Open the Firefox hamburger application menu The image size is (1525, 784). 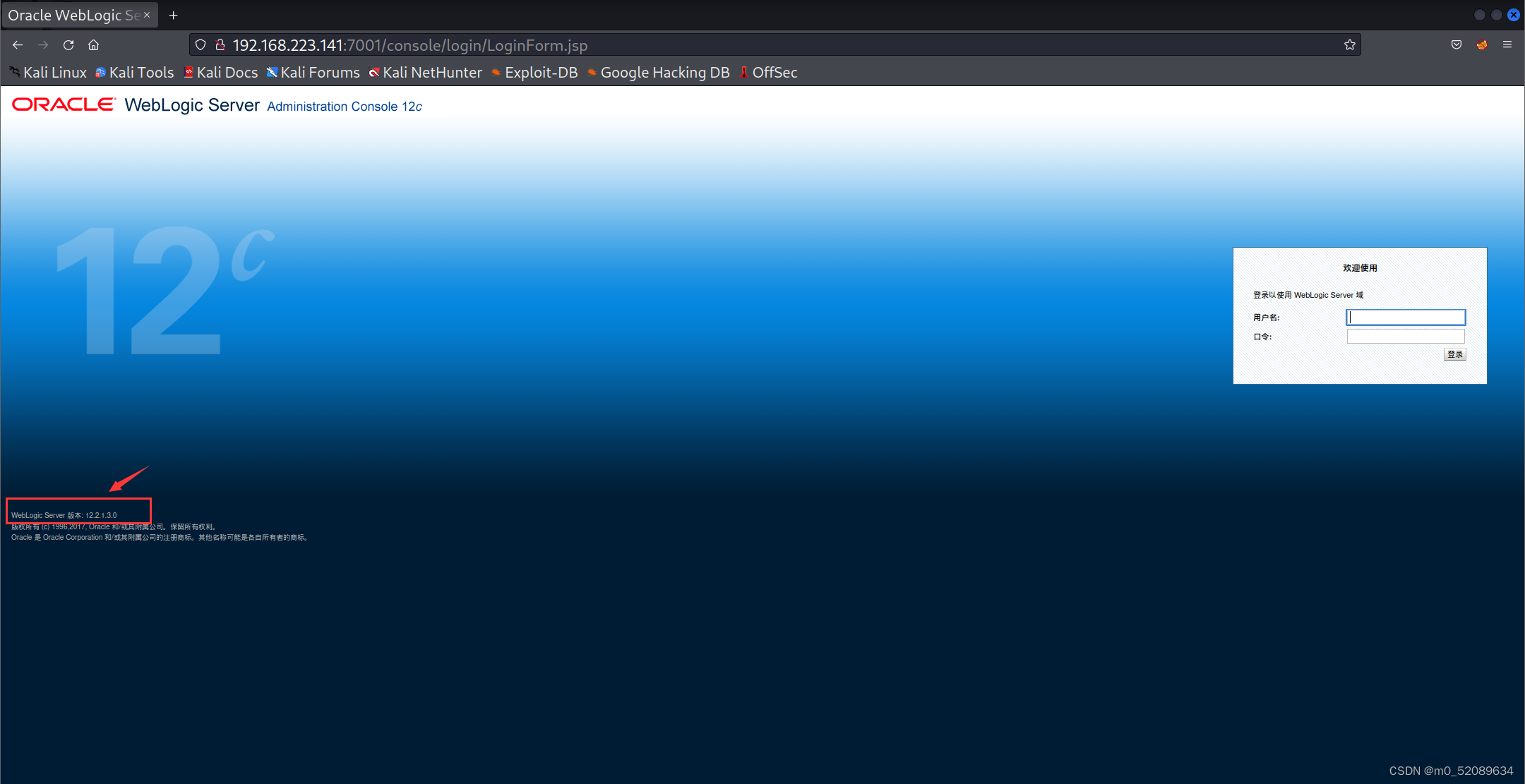[1507, 45]
